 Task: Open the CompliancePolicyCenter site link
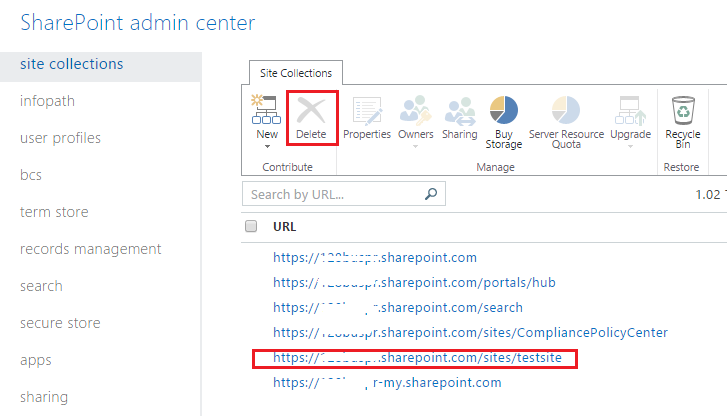[x=470, y=333]
